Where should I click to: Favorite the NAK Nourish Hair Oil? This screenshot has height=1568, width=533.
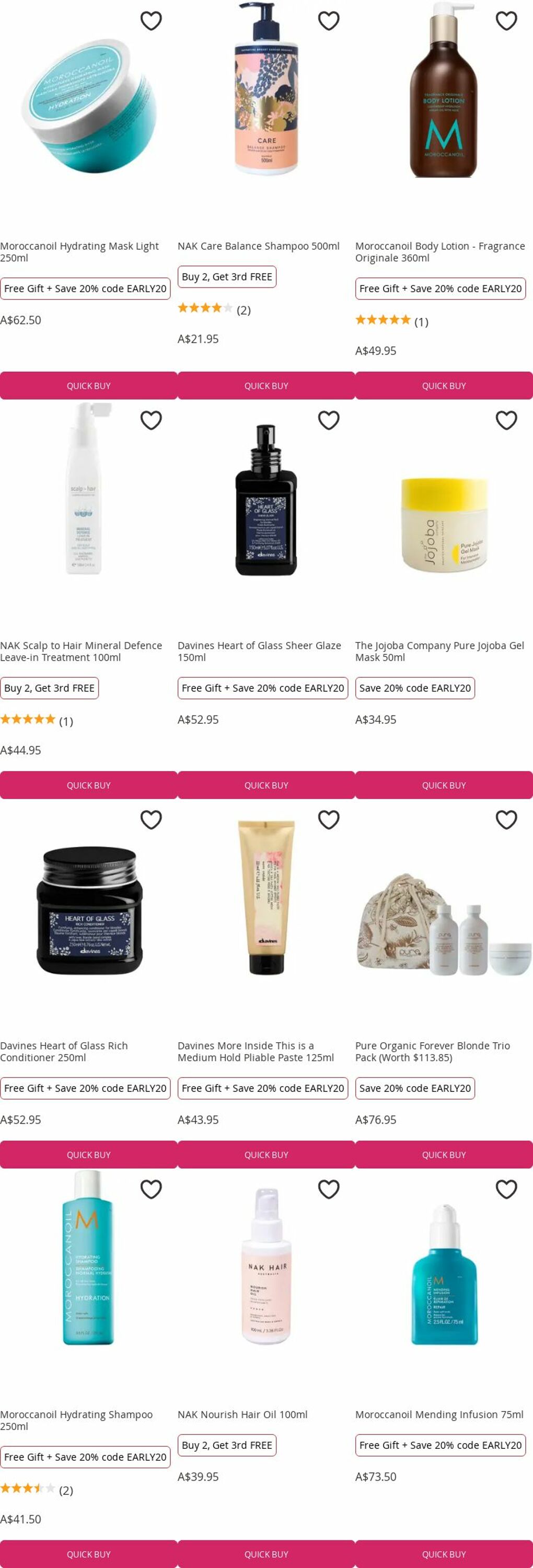pos(329,1189)
